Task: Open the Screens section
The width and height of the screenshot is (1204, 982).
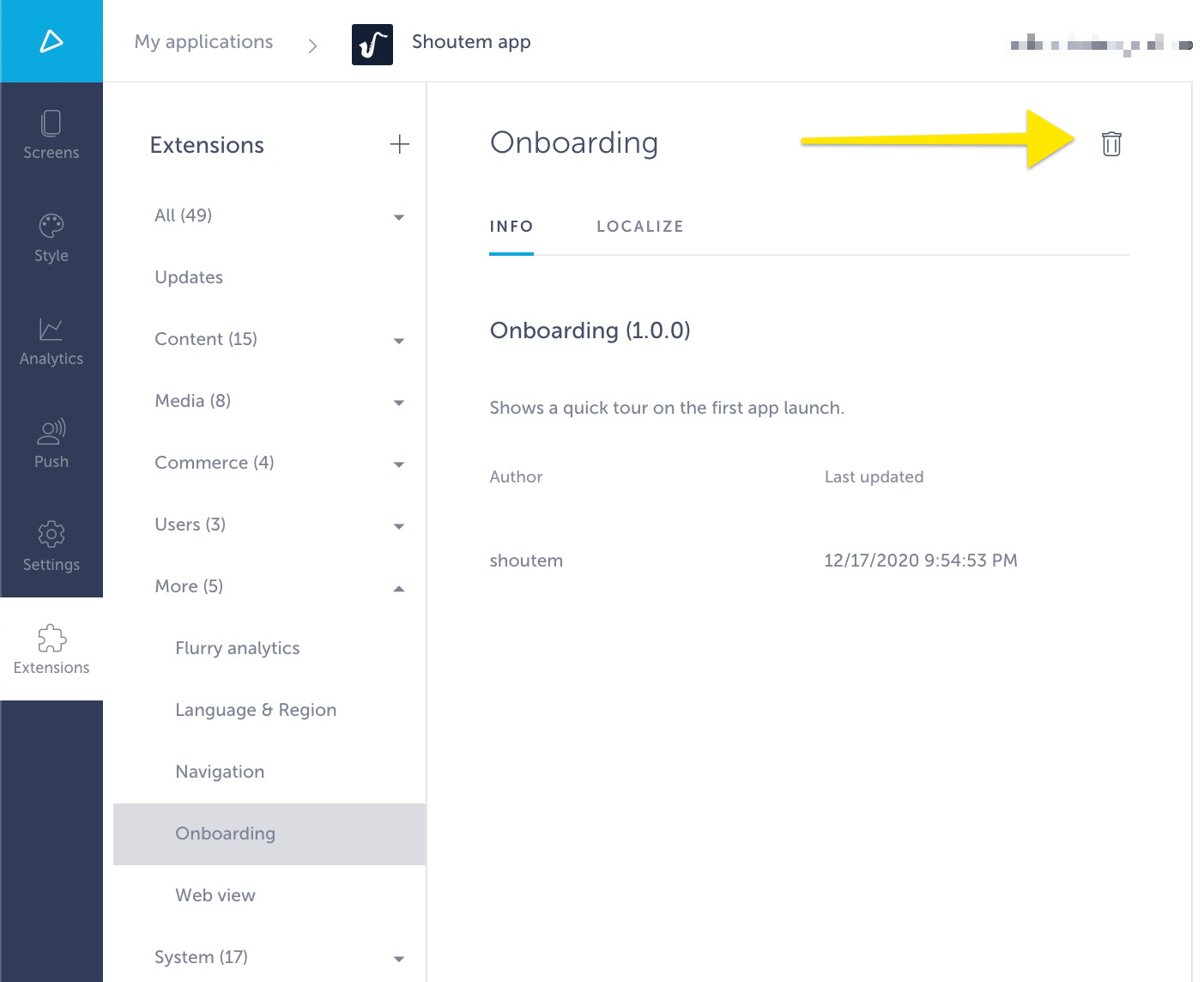Action: (51, 136)
